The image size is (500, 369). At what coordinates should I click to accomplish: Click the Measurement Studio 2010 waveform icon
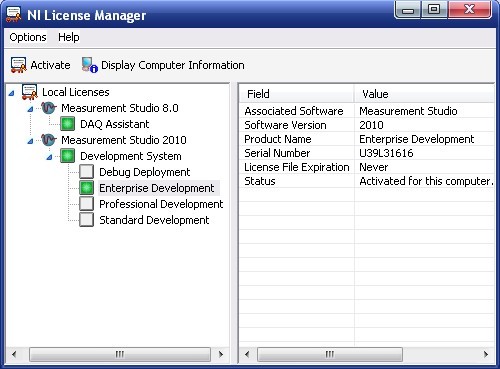[49, 140]
